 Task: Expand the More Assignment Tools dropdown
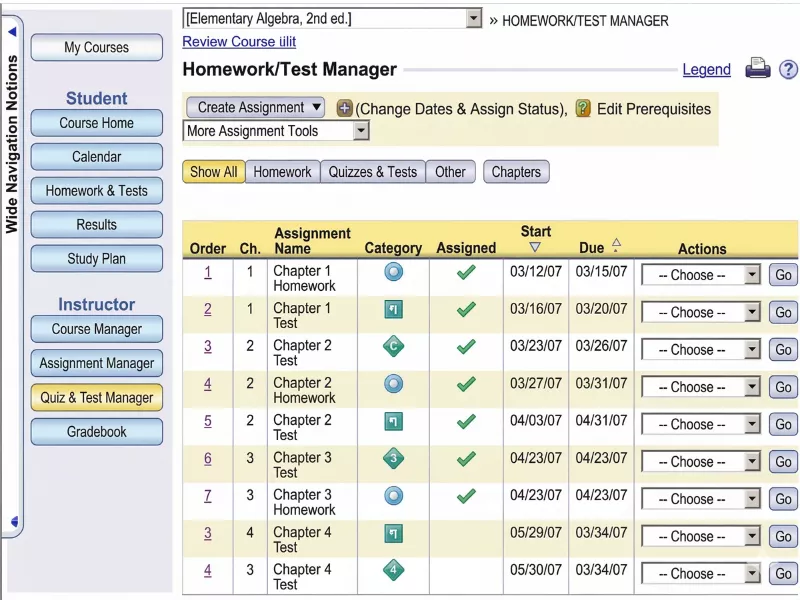(x=276, y=131)
